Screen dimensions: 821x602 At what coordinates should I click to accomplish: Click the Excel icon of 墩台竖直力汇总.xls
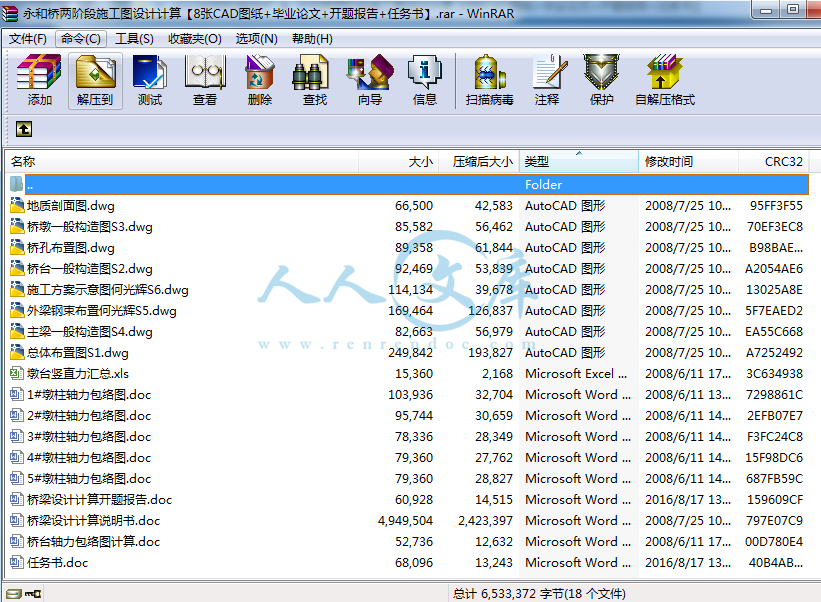(x=17, y=373)
